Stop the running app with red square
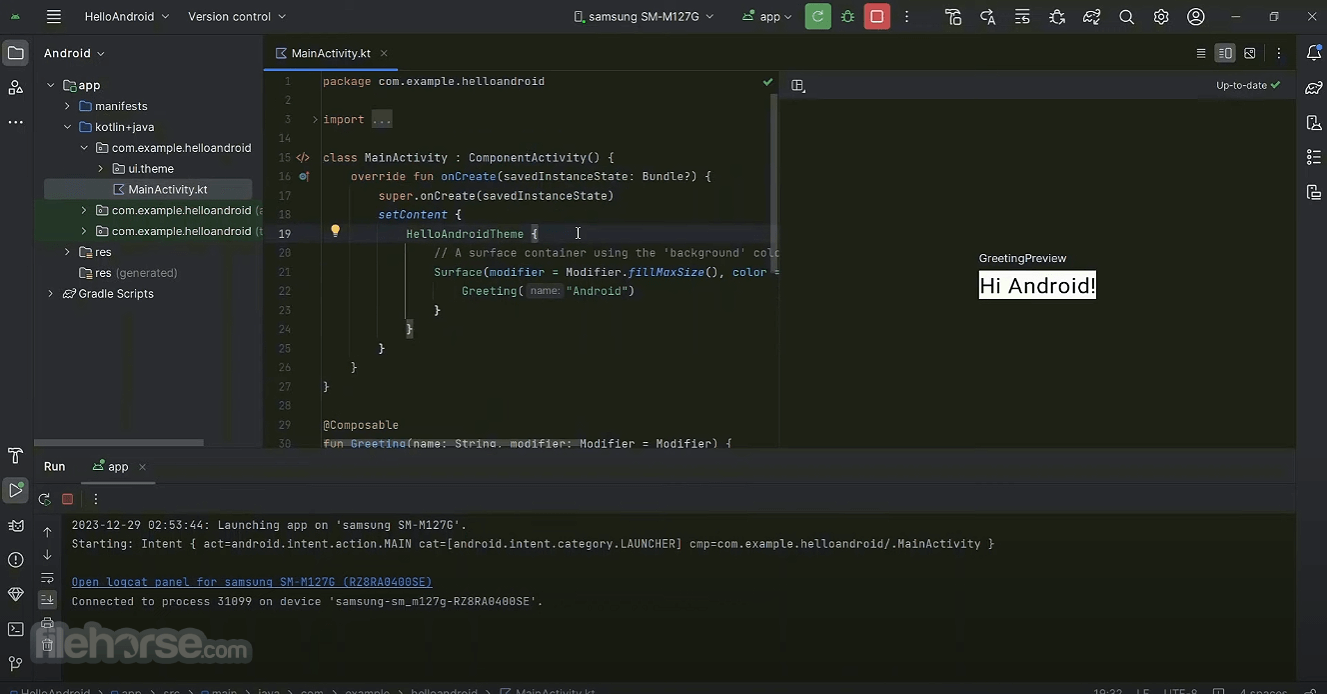The width and height of the screenshot is (1327, 694). [877, 16]
